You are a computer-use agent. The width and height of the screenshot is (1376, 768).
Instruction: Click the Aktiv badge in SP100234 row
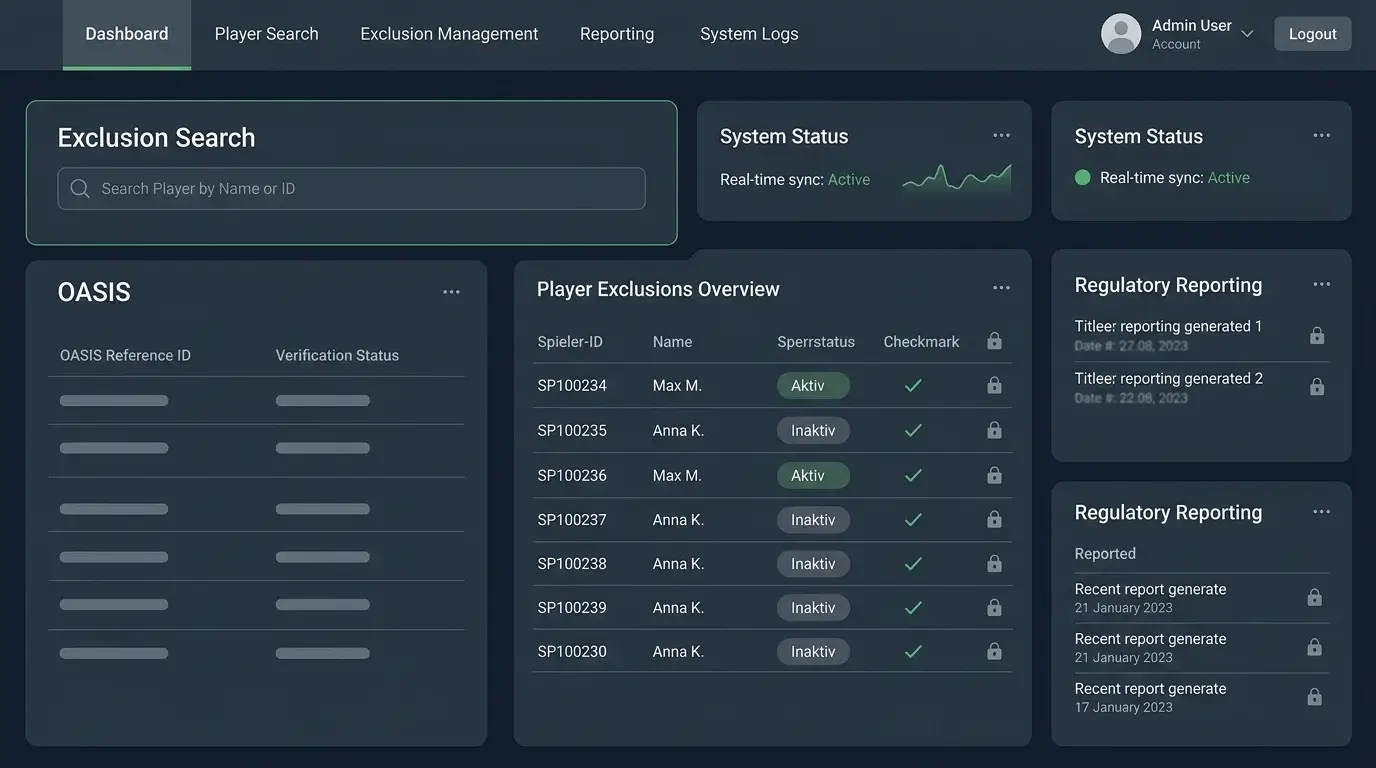813,386
